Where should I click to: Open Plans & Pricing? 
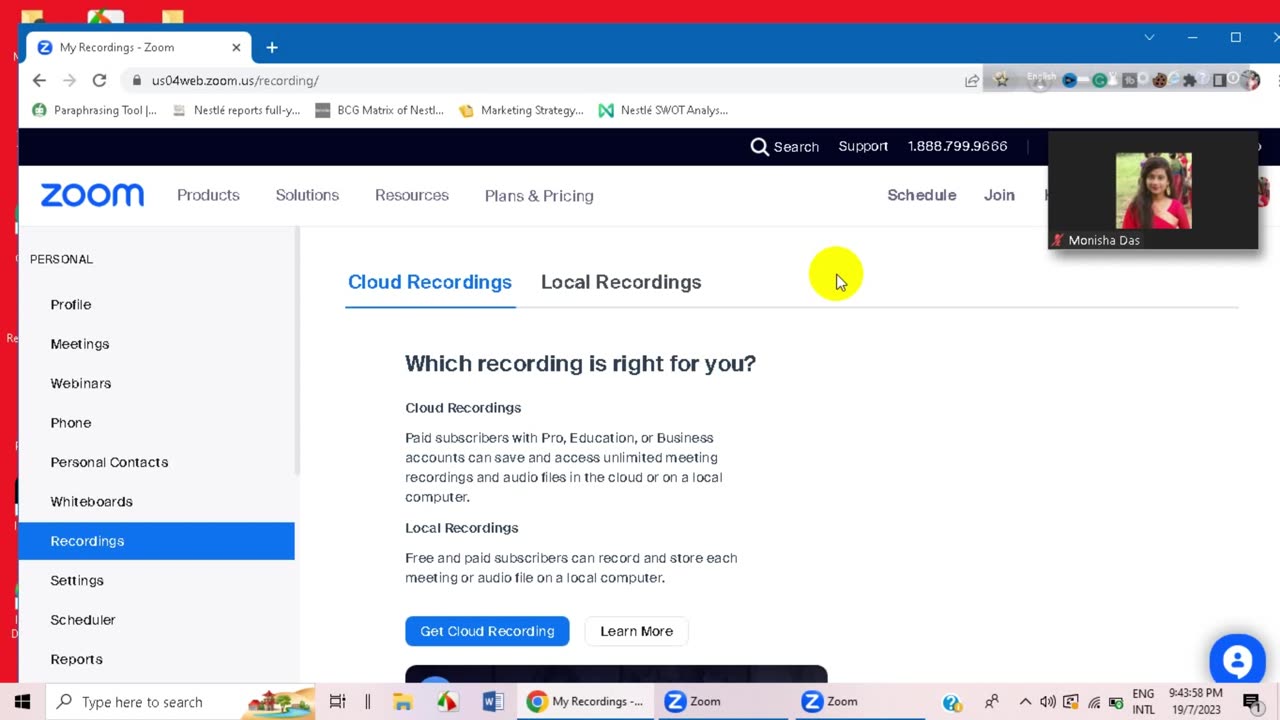pos(539,196)
